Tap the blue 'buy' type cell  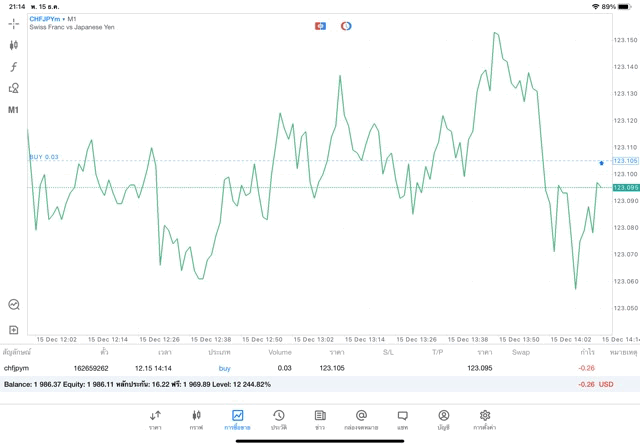pyautogui.click(x=224, y=368)
